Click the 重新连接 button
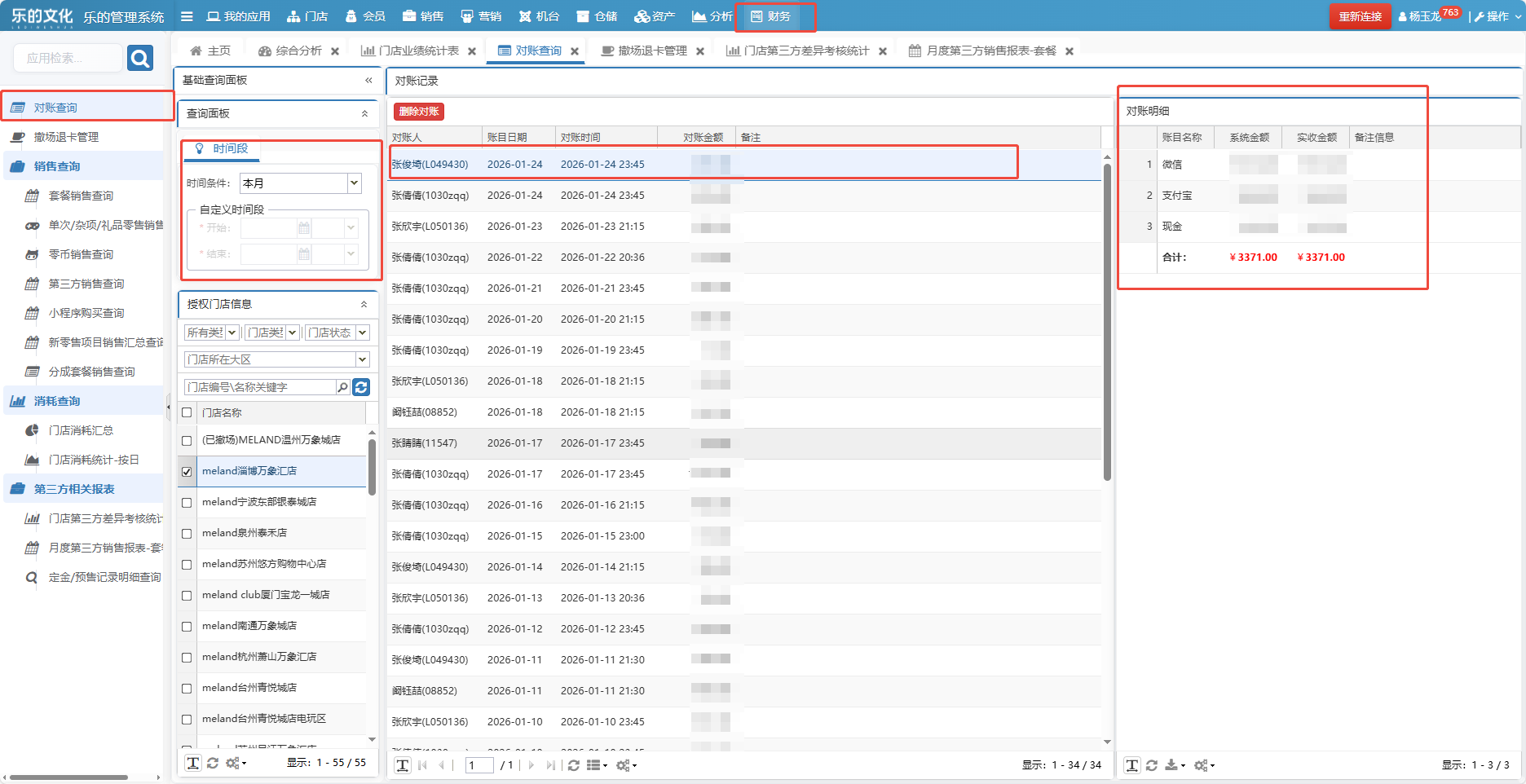The image size is (1526, 784). (x=1360, y=16)
